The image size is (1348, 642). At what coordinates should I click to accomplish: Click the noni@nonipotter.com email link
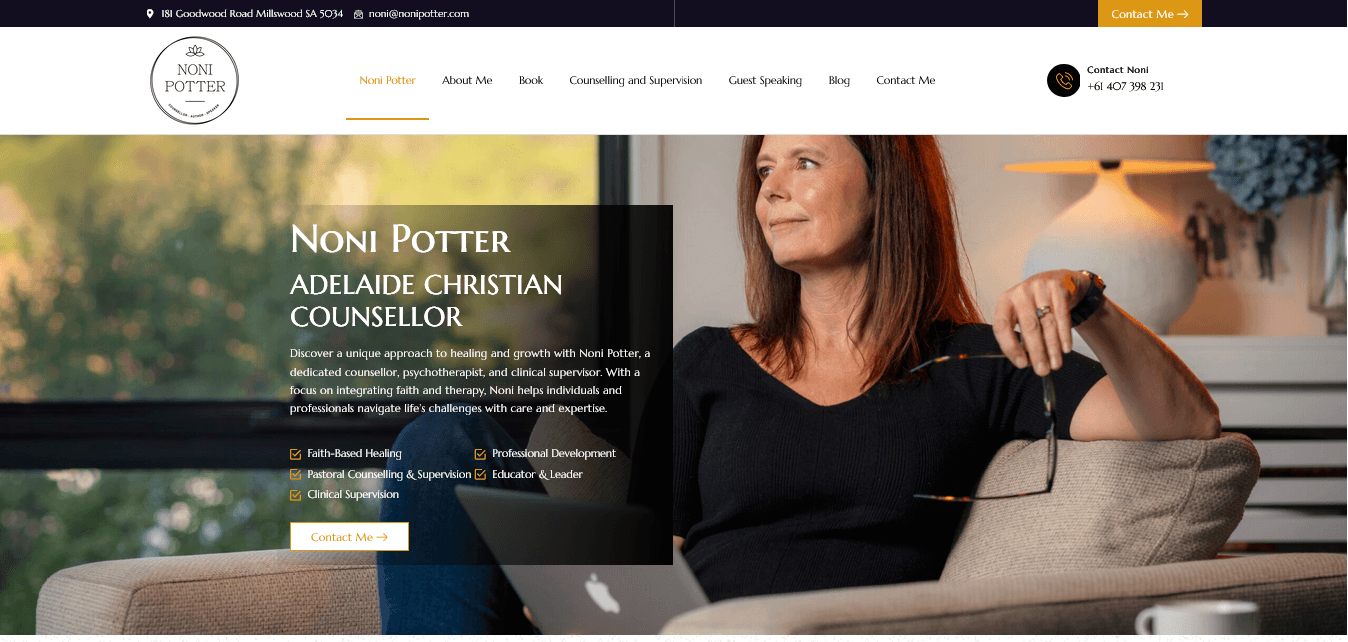(x=419, y=14)
